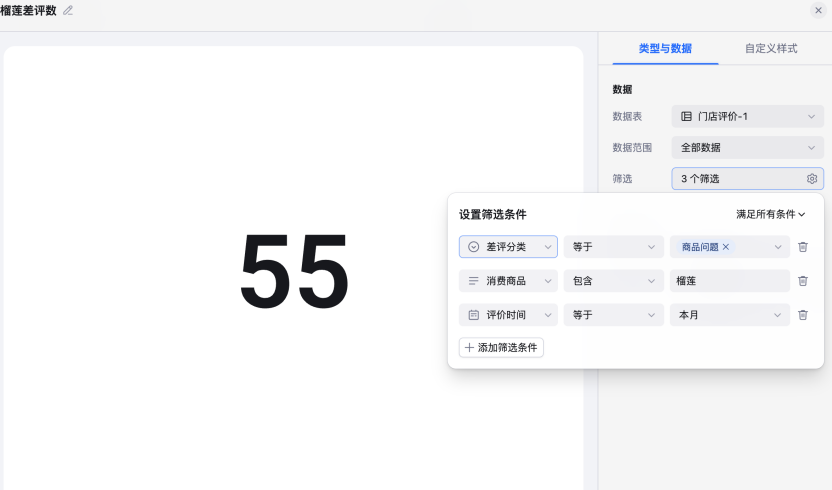This screenshot has height=490, width=832.
Task: Delete the 消费商品 filter condition
Action: point(803,281)
